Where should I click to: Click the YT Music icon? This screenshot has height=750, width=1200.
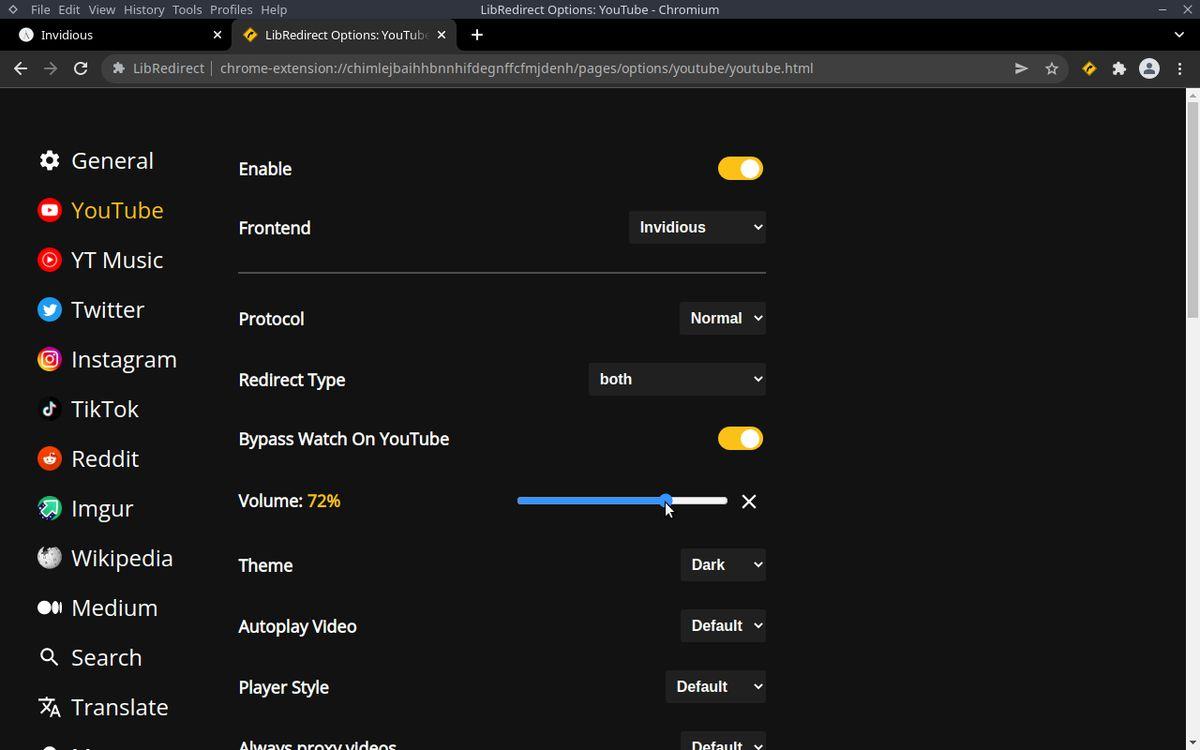point(49,260)
